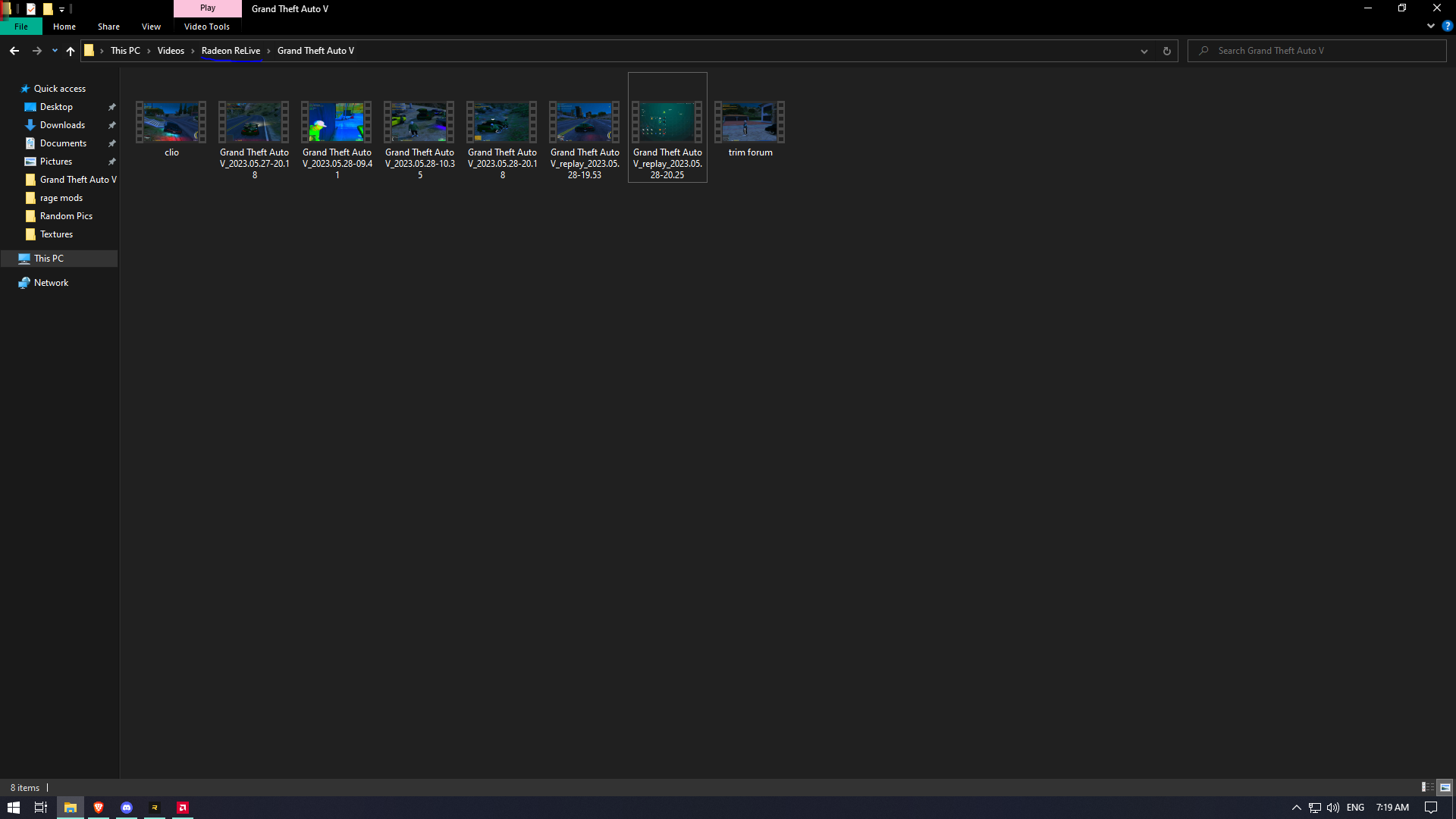This screenshot has height=819, width=1456.
Task: Open the recent locations dropdown arrow
Action: coord(55,51)
